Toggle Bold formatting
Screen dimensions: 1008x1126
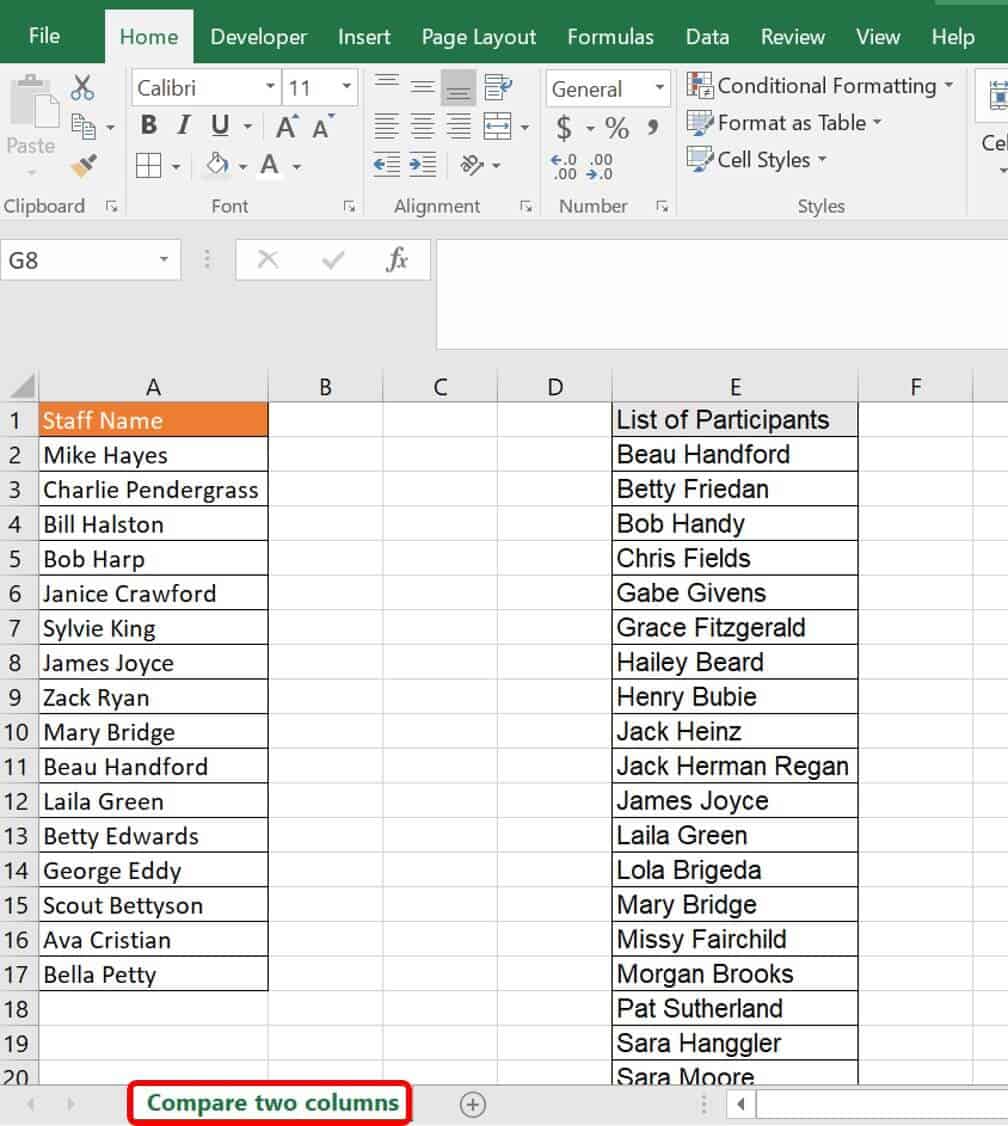[149, 126]
